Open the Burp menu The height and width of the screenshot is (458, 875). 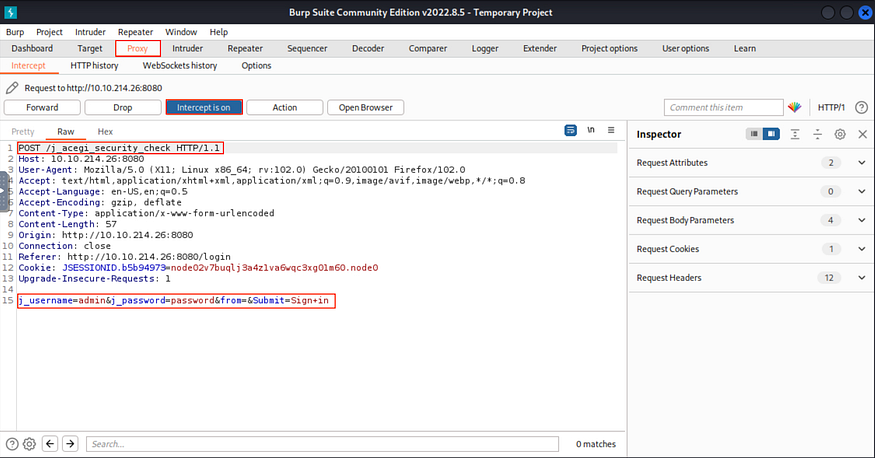(15, 32)
